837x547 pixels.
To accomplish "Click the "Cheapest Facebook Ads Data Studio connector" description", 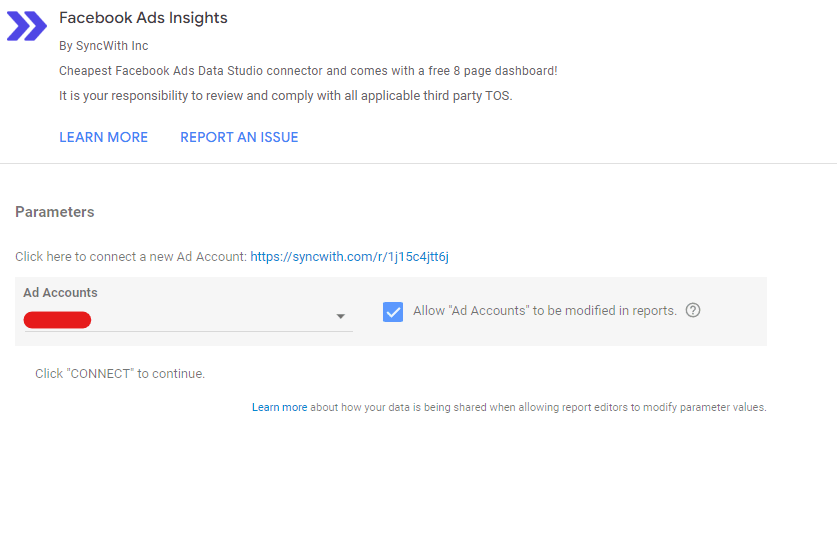I will coord(308,71).
